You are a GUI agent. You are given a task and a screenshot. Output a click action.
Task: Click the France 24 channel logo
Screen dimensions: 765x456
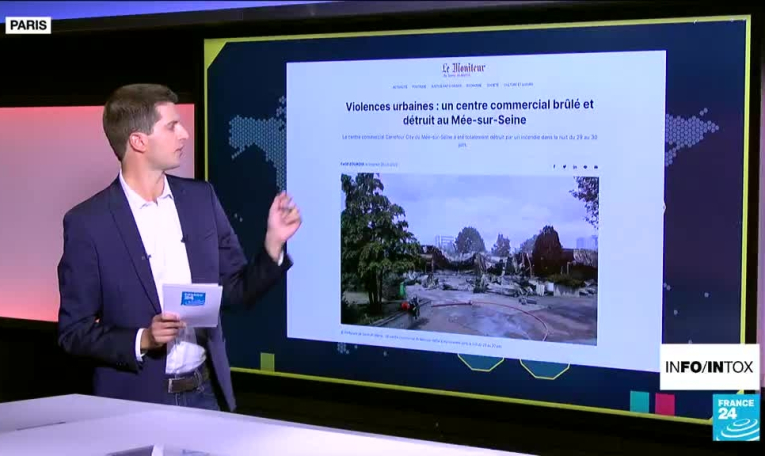coord(735,417)
